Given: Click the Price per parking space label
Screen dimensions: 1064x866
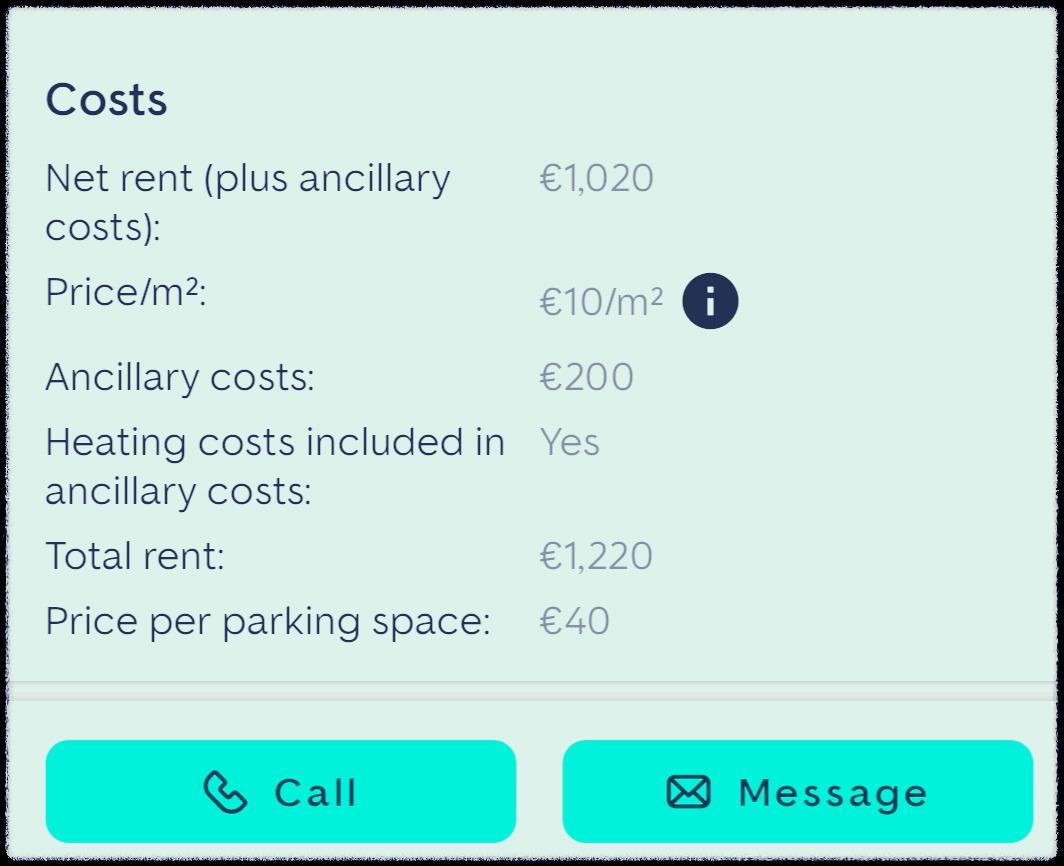Looking at the screenshot, I should click(268, 622).
